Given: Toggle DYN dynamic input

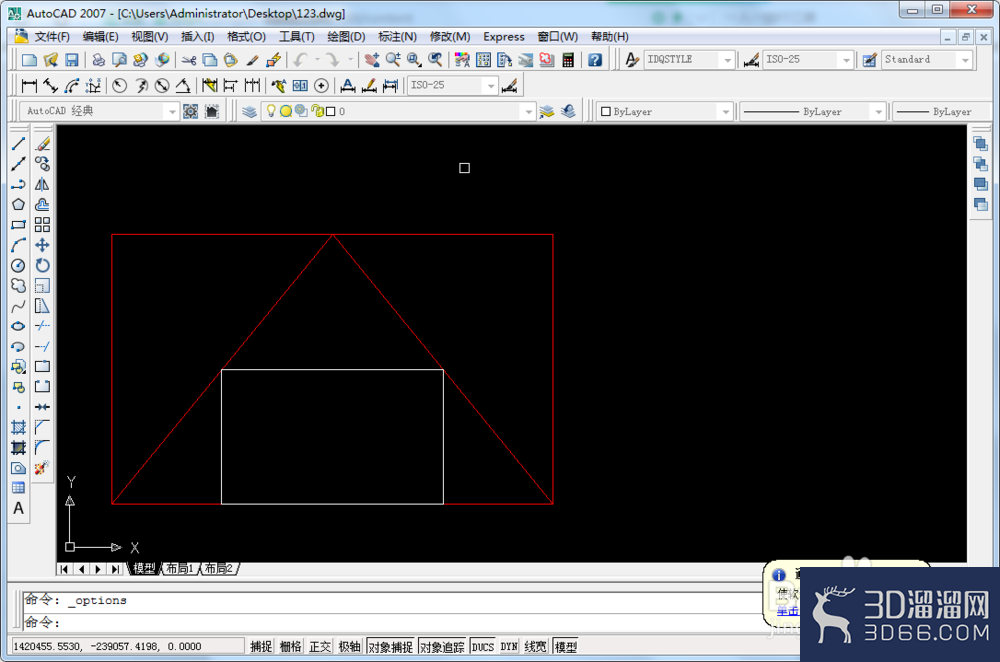Looking at the screenshot, I should tap(509, 647).
